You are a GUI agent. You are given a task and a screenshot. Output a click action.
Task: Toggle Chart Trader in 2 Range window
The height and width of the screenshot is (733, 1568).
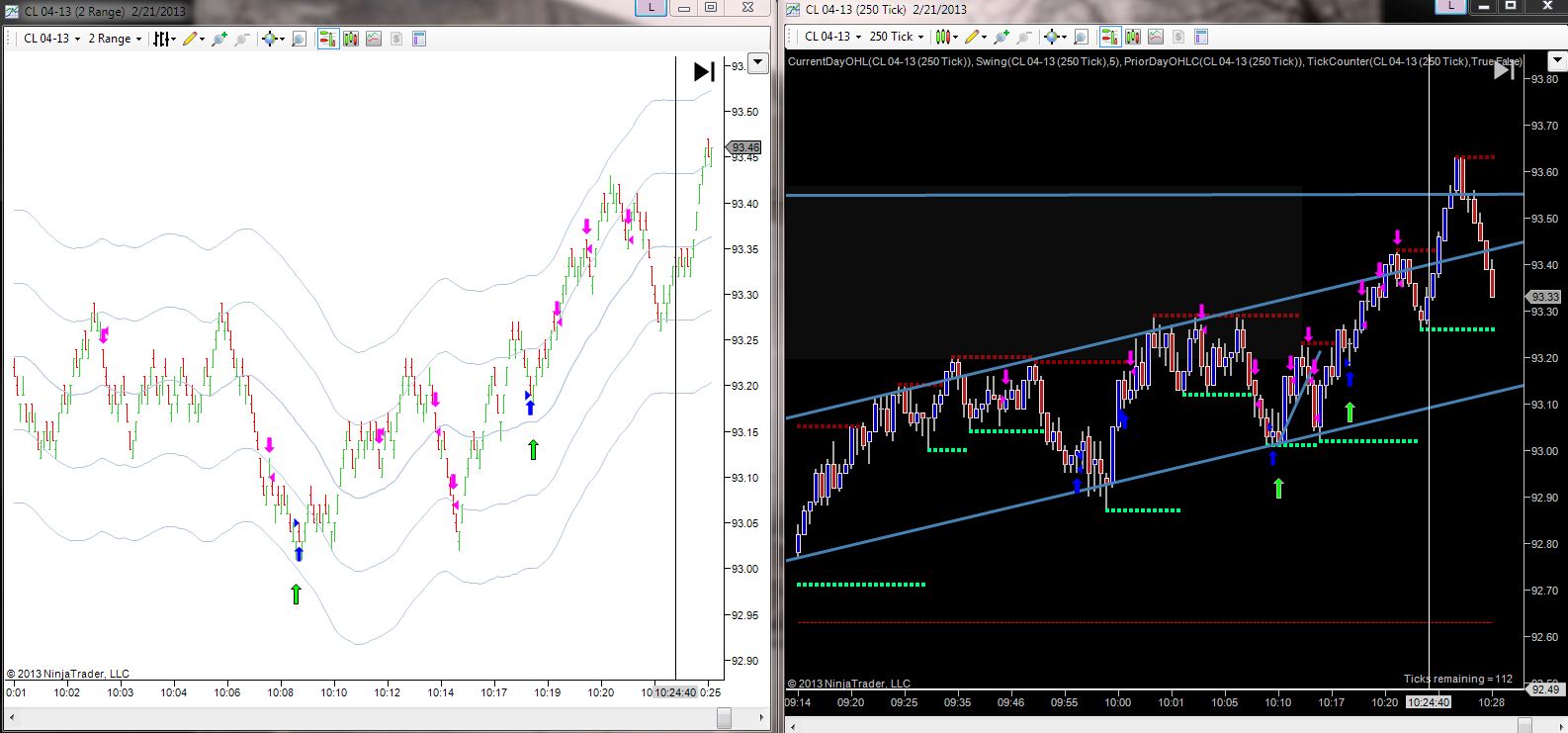pyautogui.click(x=328, y=39)
